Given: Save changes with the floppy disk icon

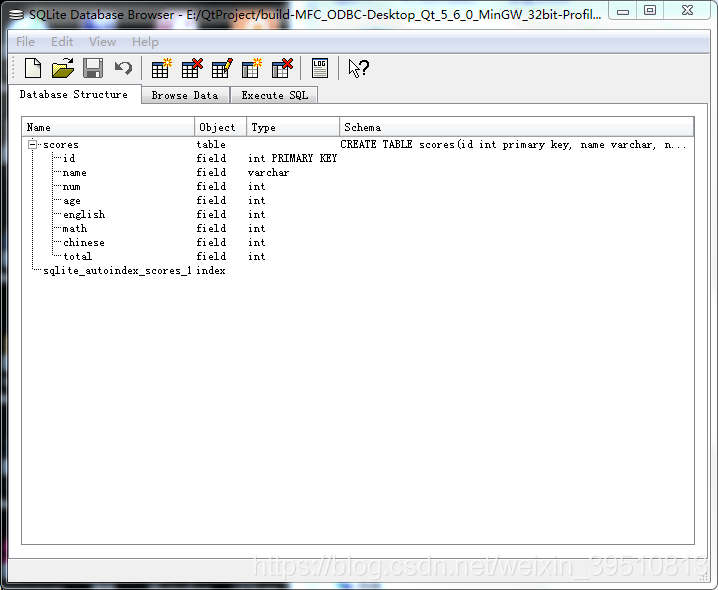Looking at the screenshot, I should click(x=93, y=68).
